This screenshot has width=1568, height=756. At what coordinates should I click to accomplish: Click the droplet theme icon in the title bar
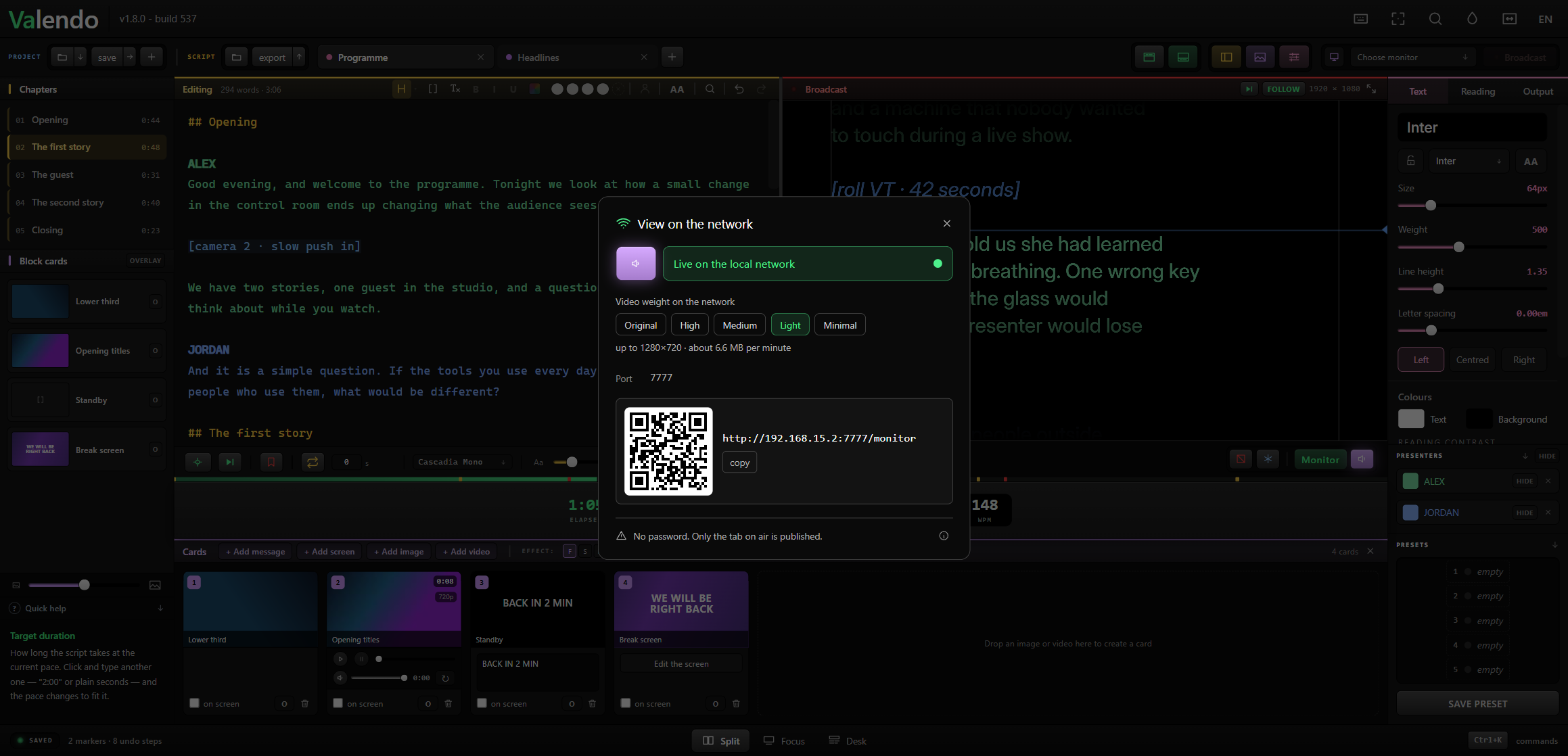(1472, 19)
